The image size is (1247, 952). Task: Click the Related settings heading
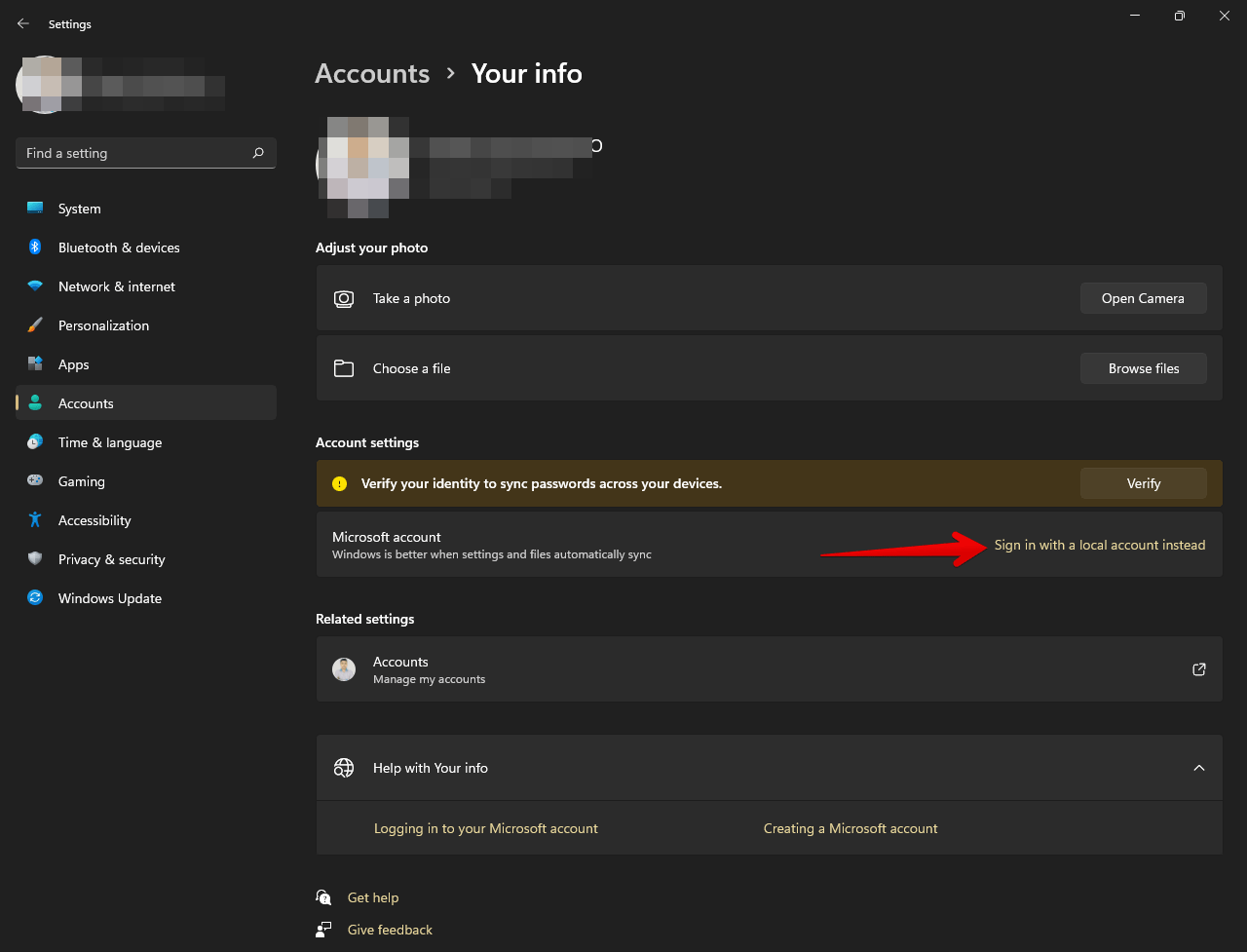coord(364,619)
